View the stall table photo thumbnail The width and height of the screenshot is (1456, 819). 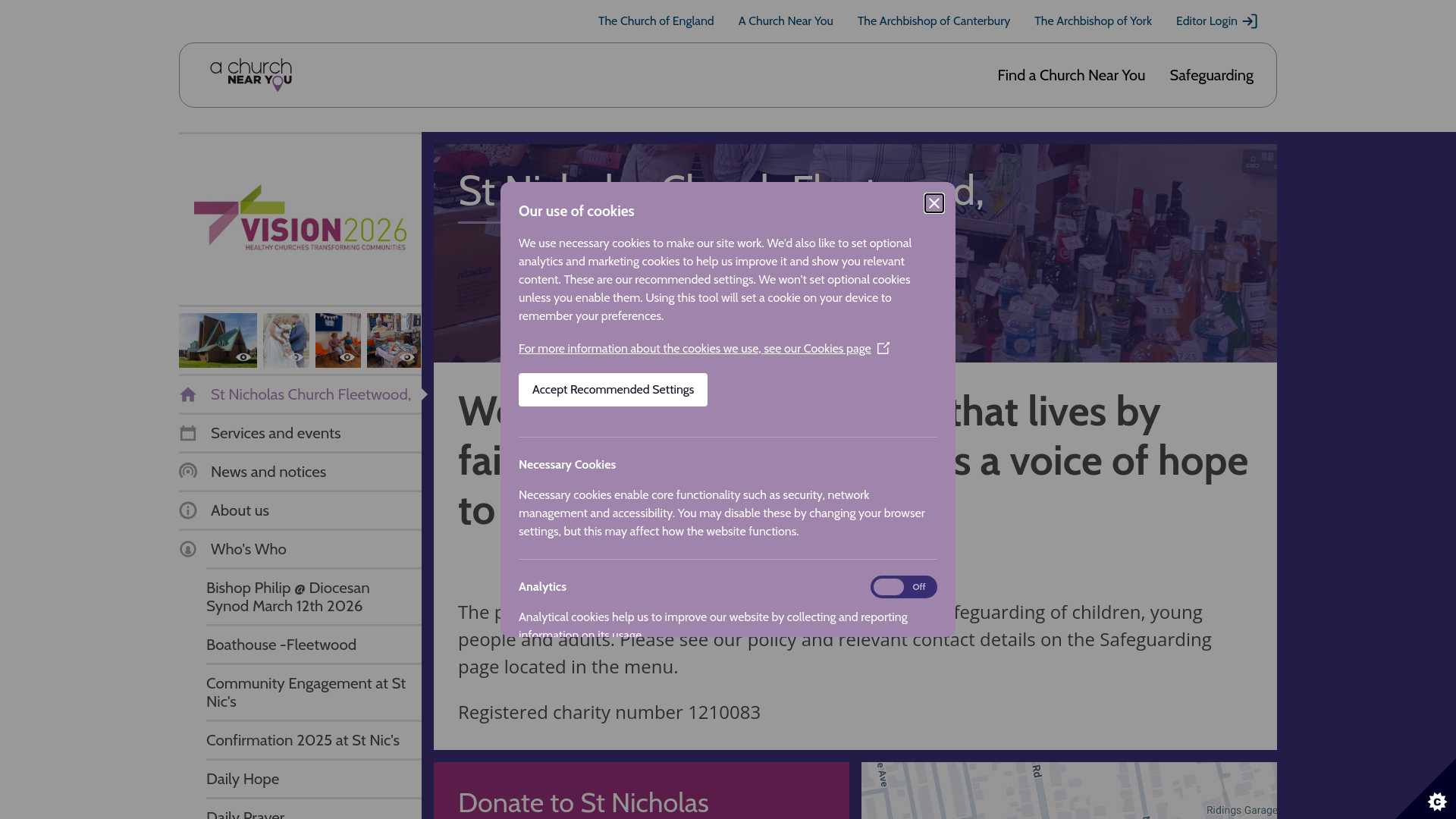(394, 340)
